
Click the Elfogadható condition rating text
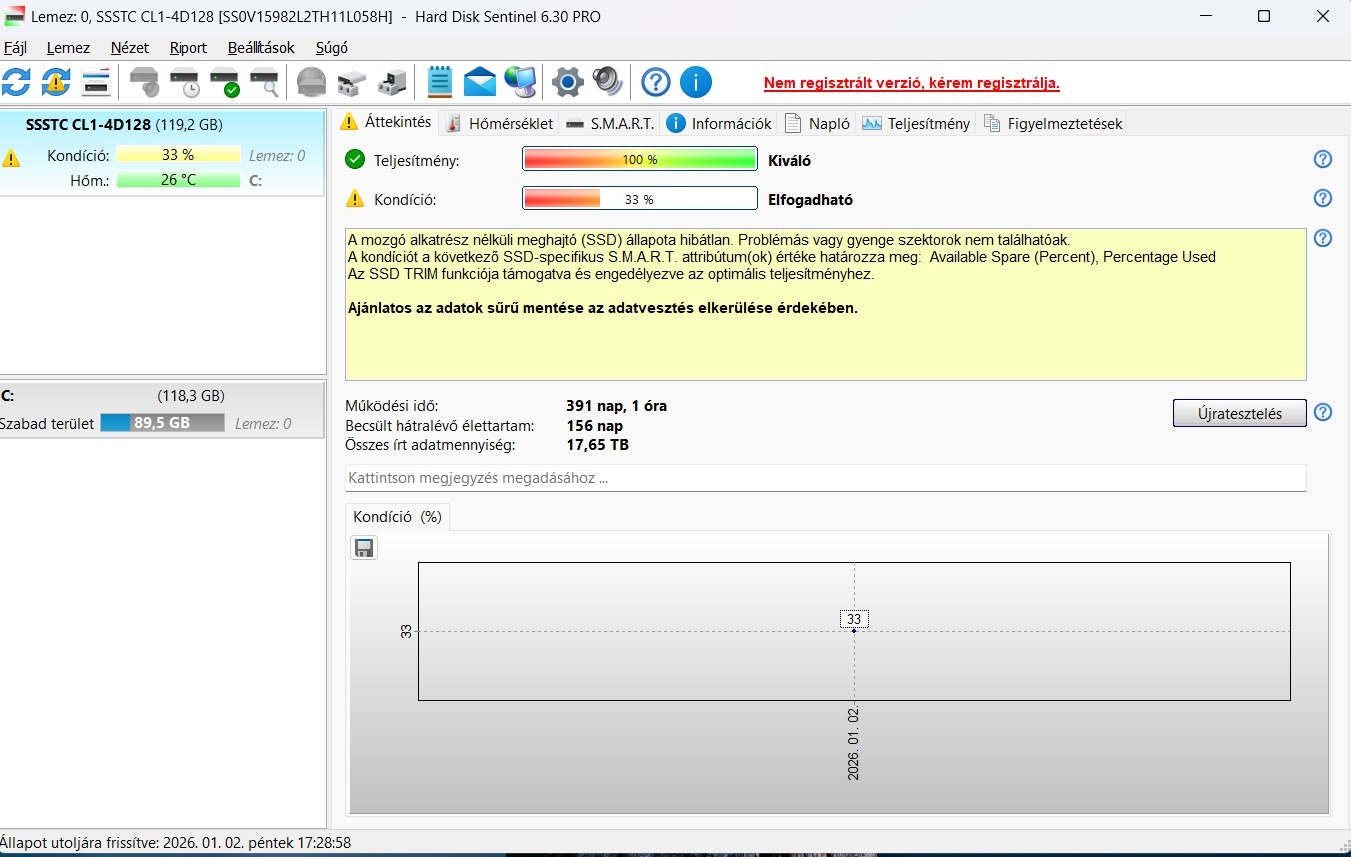tap(810, 200)
